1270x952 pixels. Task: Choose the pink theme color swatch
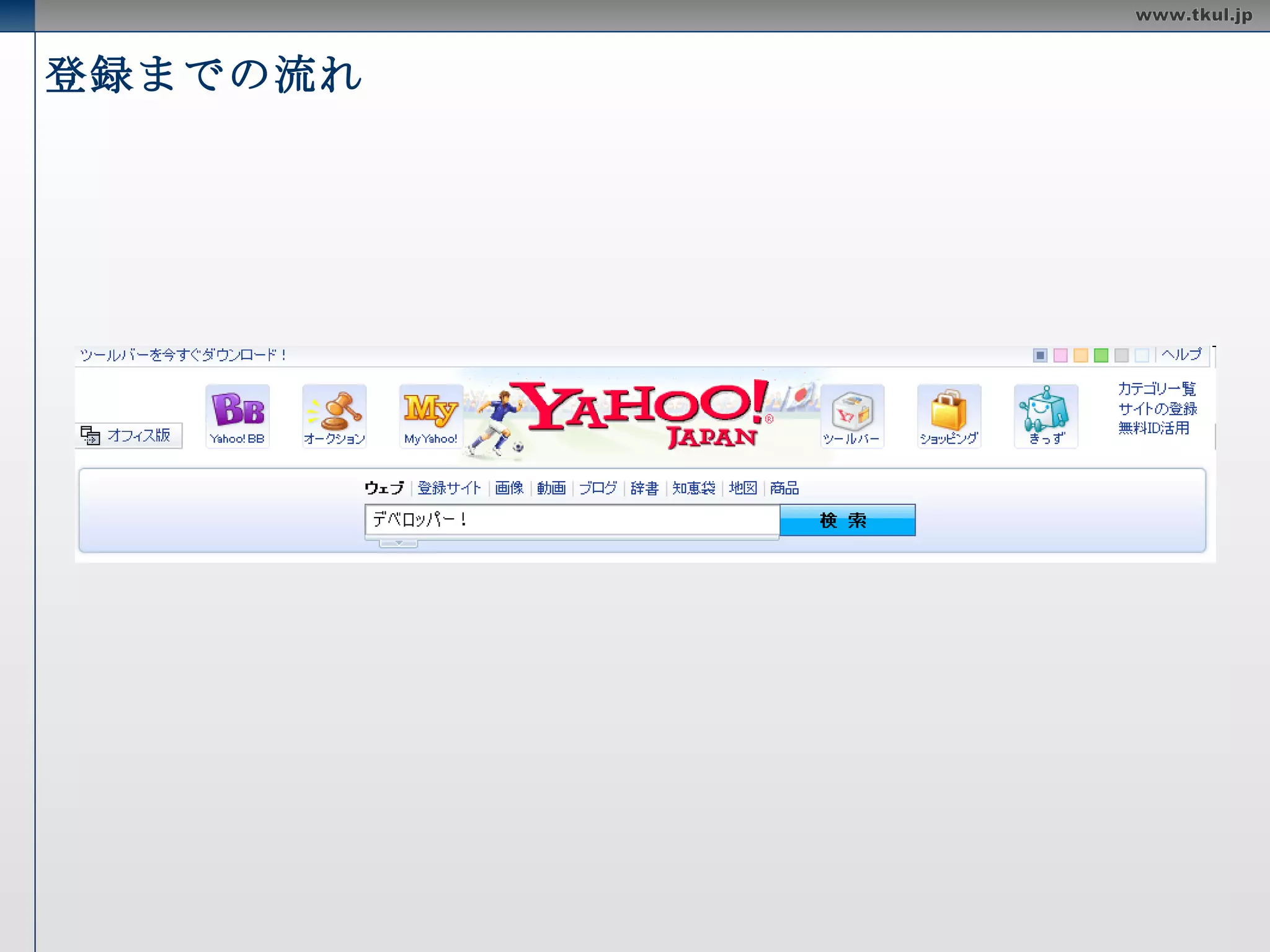(1060, 355)
